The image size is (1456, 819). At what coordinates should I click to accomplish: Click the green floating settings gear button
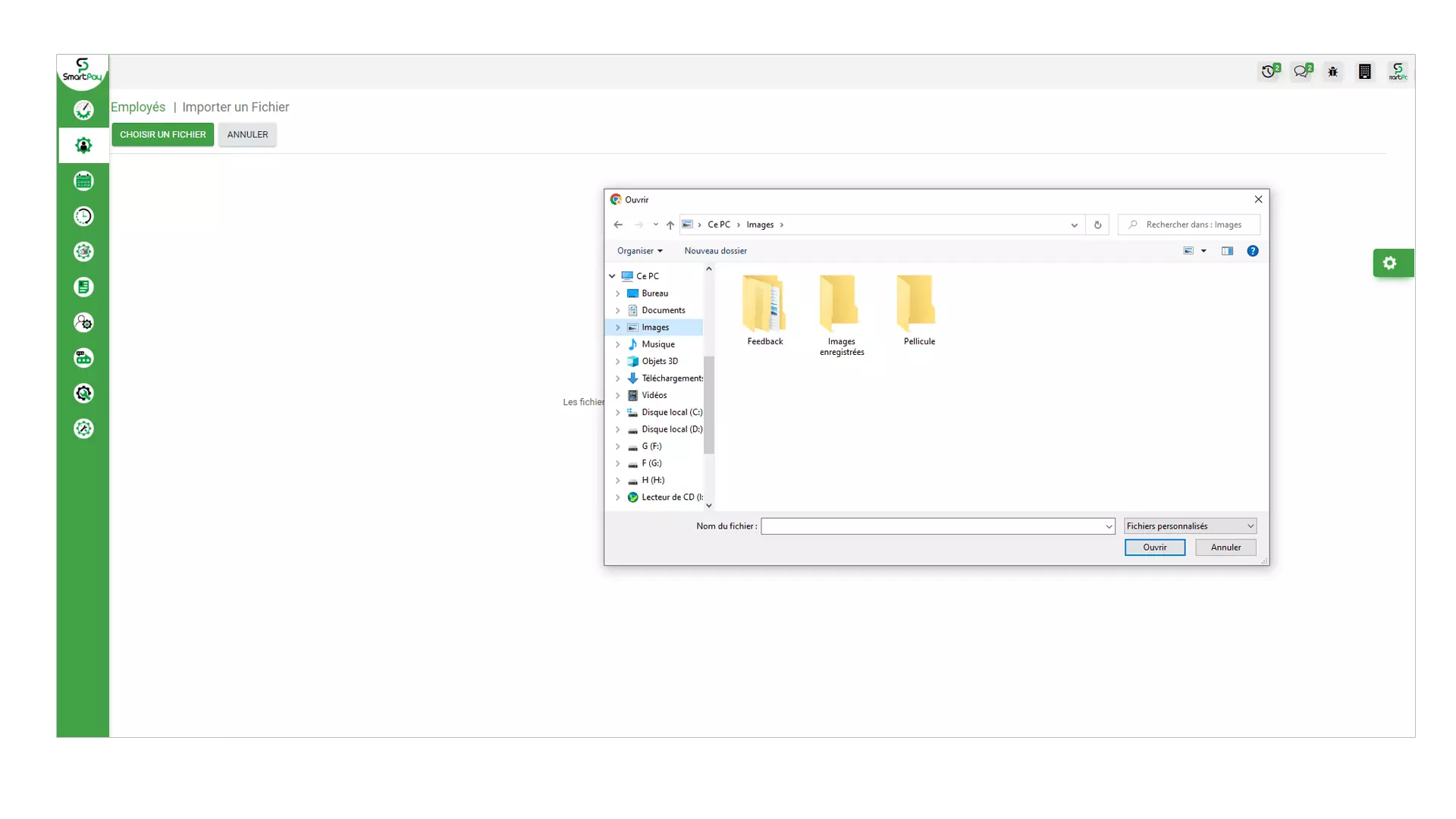tap(1392, 263)
